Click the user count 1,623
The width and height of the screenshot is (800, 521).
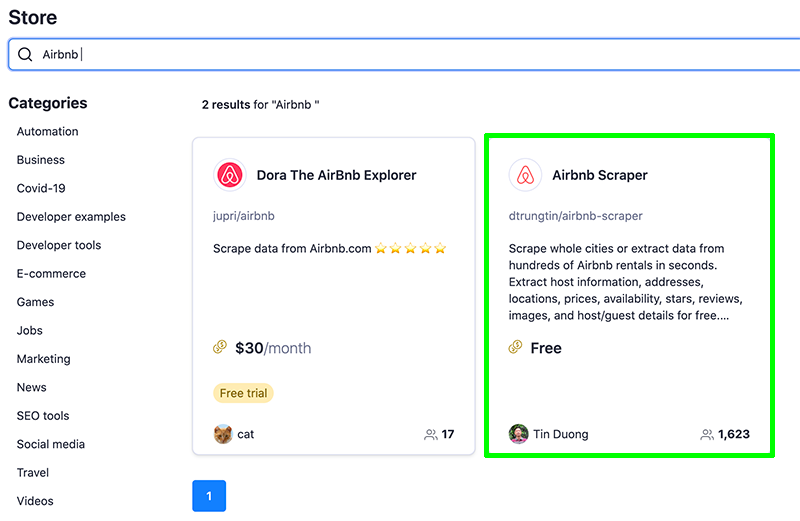[x=734, y=434]
